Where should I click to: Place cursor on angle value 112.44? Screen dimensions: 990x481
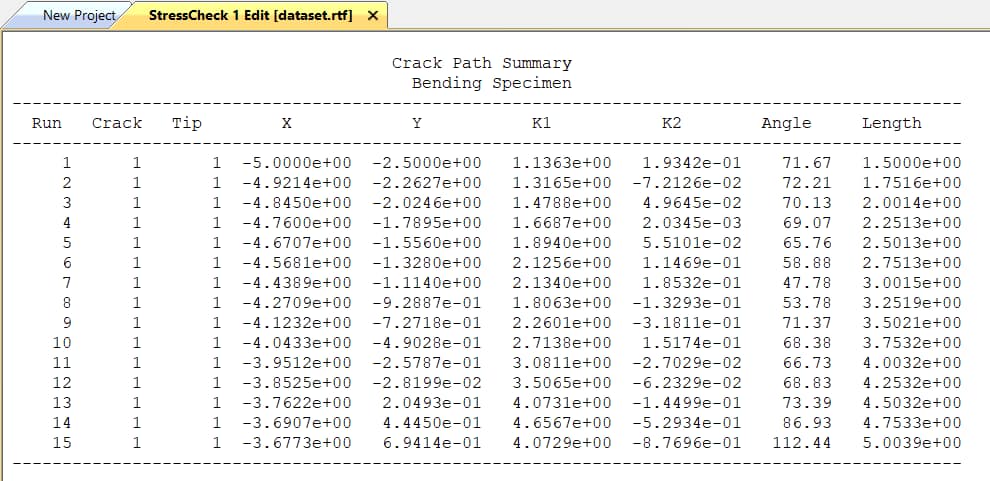[x=802, y=443]
